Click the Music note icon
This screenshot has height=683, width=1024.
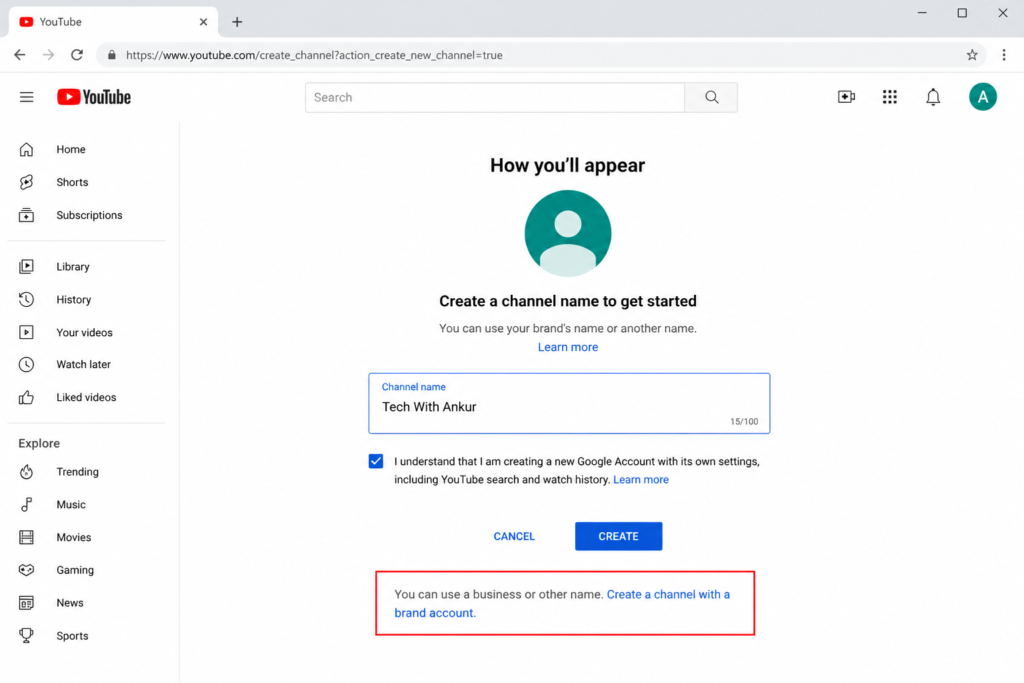[26, 504]
